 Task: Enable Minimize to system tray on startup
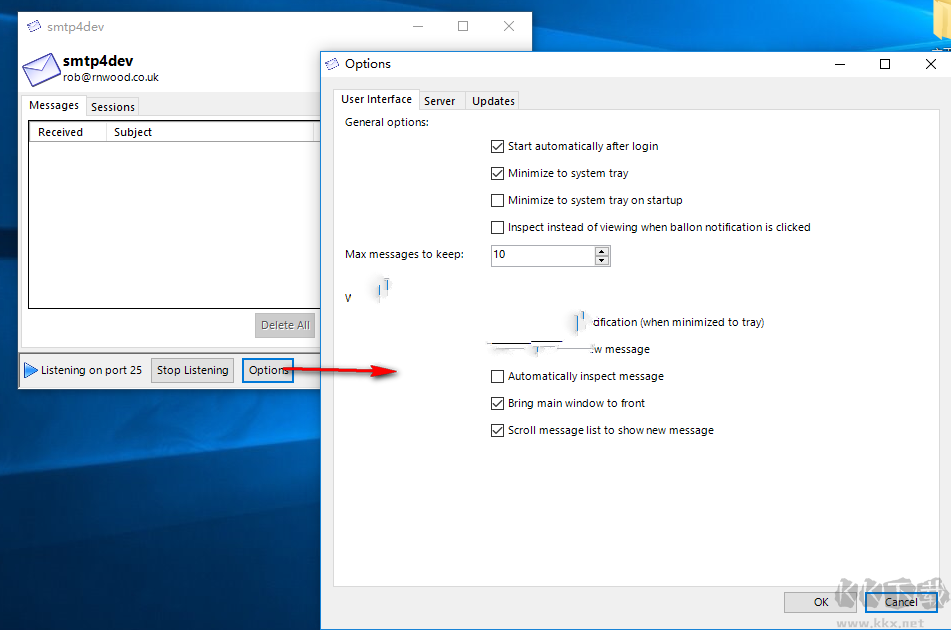coord(497,200)
